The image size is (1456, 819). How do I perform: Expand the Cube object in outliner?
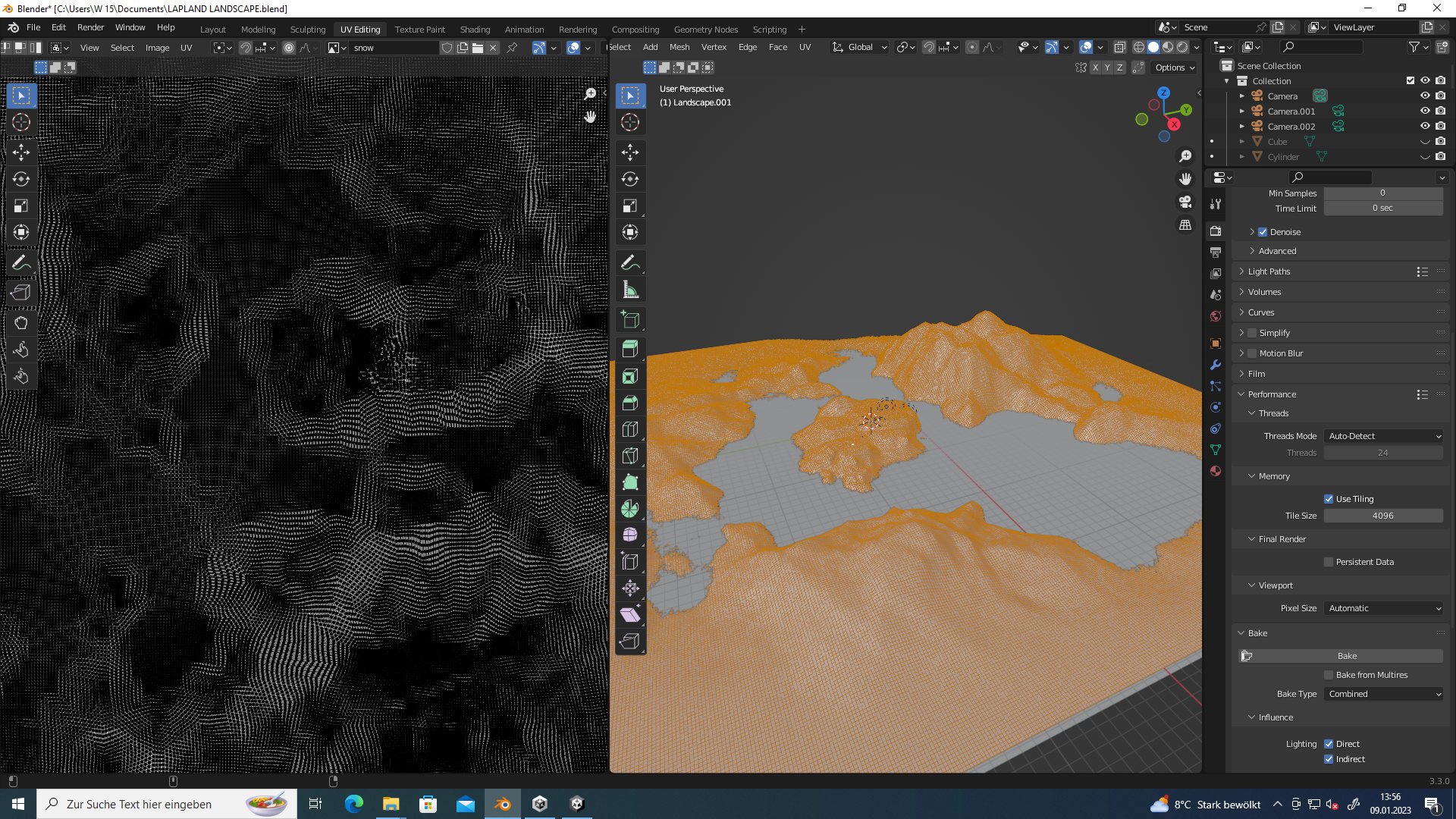pyautogui.click(x=1242, y=142)
